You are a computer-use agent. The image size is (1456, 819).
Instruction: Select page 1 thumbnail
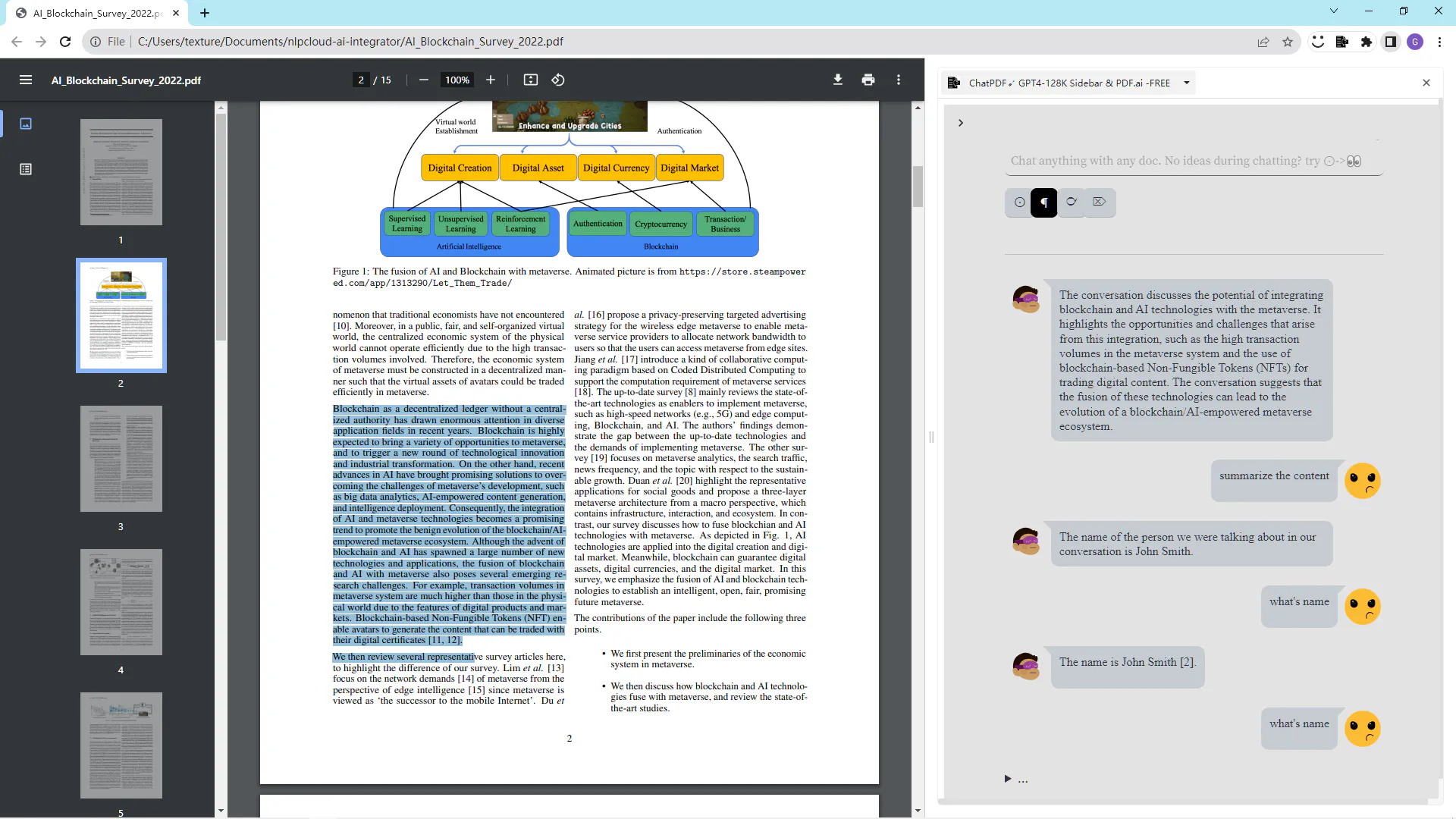[x=121, y=172]
